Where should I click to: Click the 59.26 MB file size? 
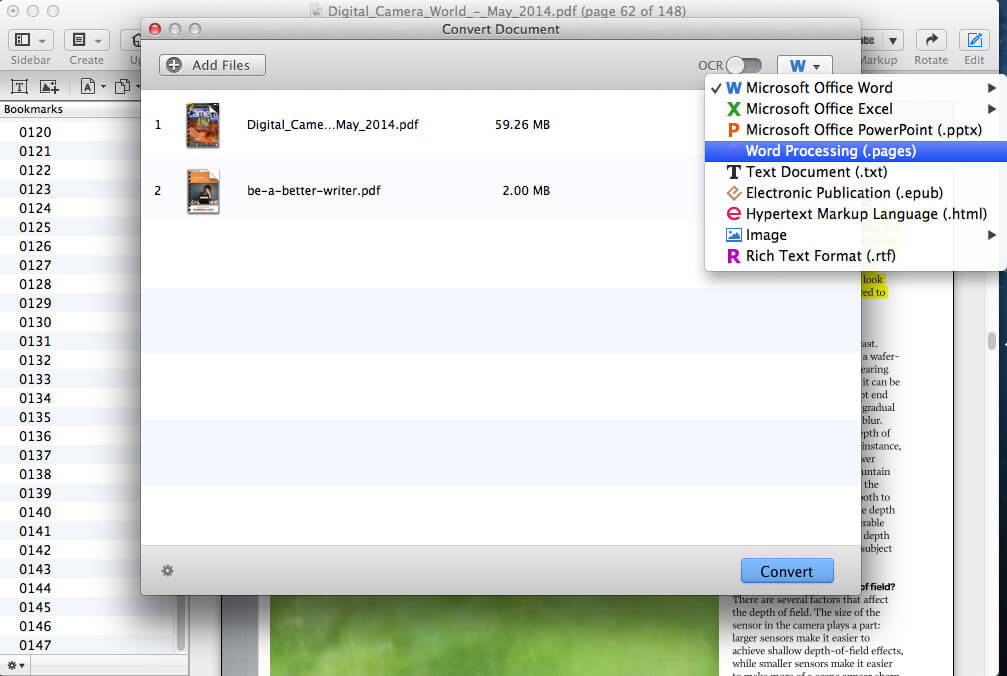522,125
